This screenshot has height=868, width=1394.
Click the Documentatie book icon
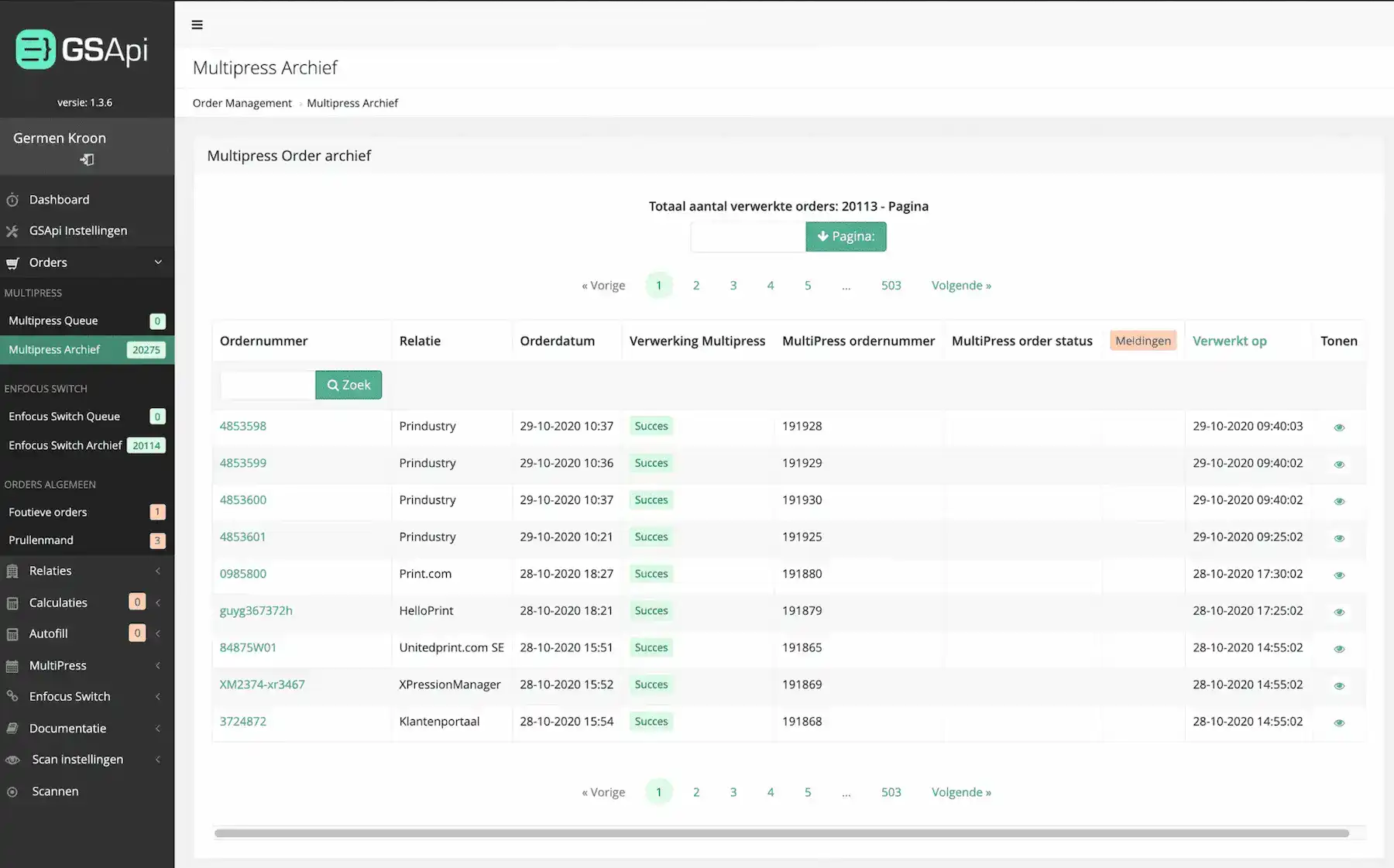[12, 729]
